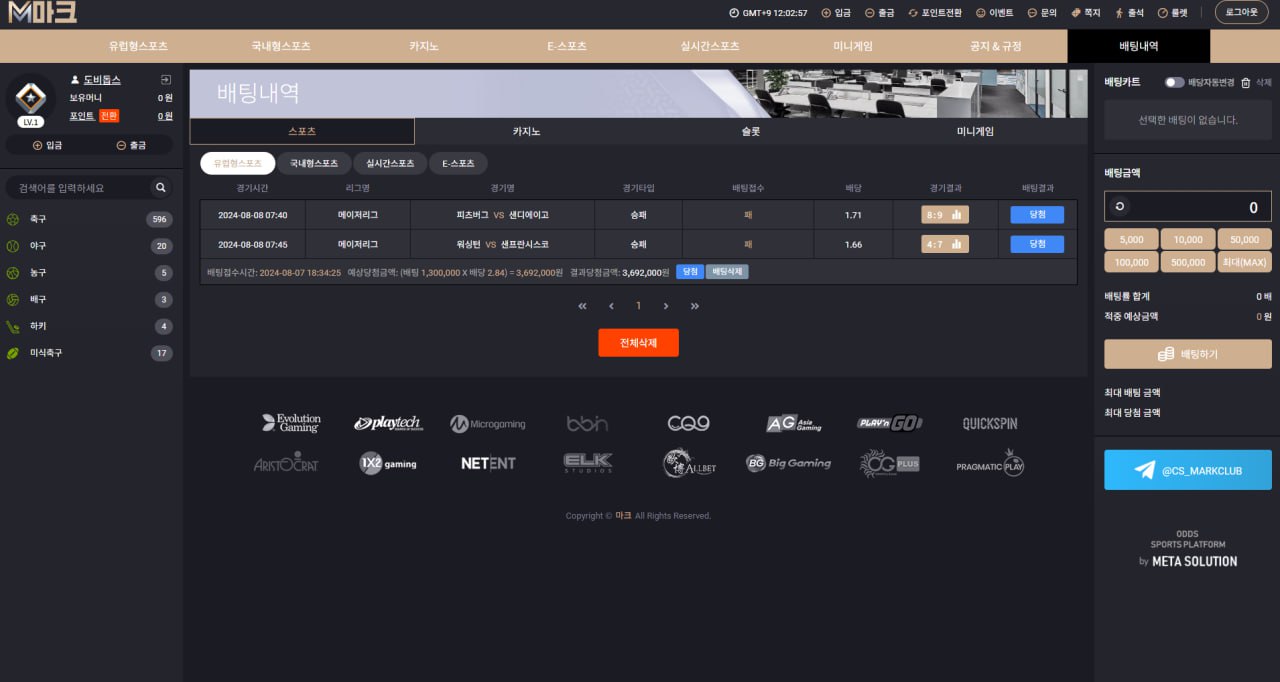Expand the 축구 category with 596 games
The image size is (1280, 682).
[90, 219]
